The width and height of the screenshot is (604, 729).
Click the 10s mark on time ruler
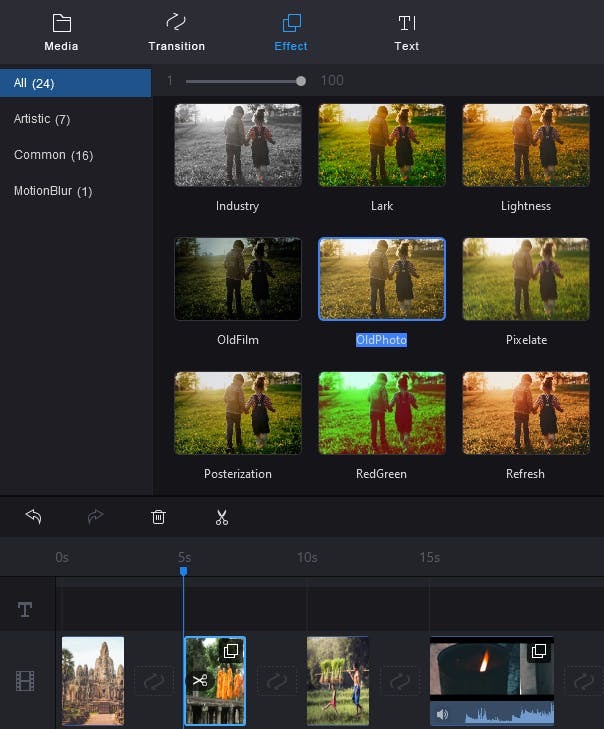tap(307, 557)
